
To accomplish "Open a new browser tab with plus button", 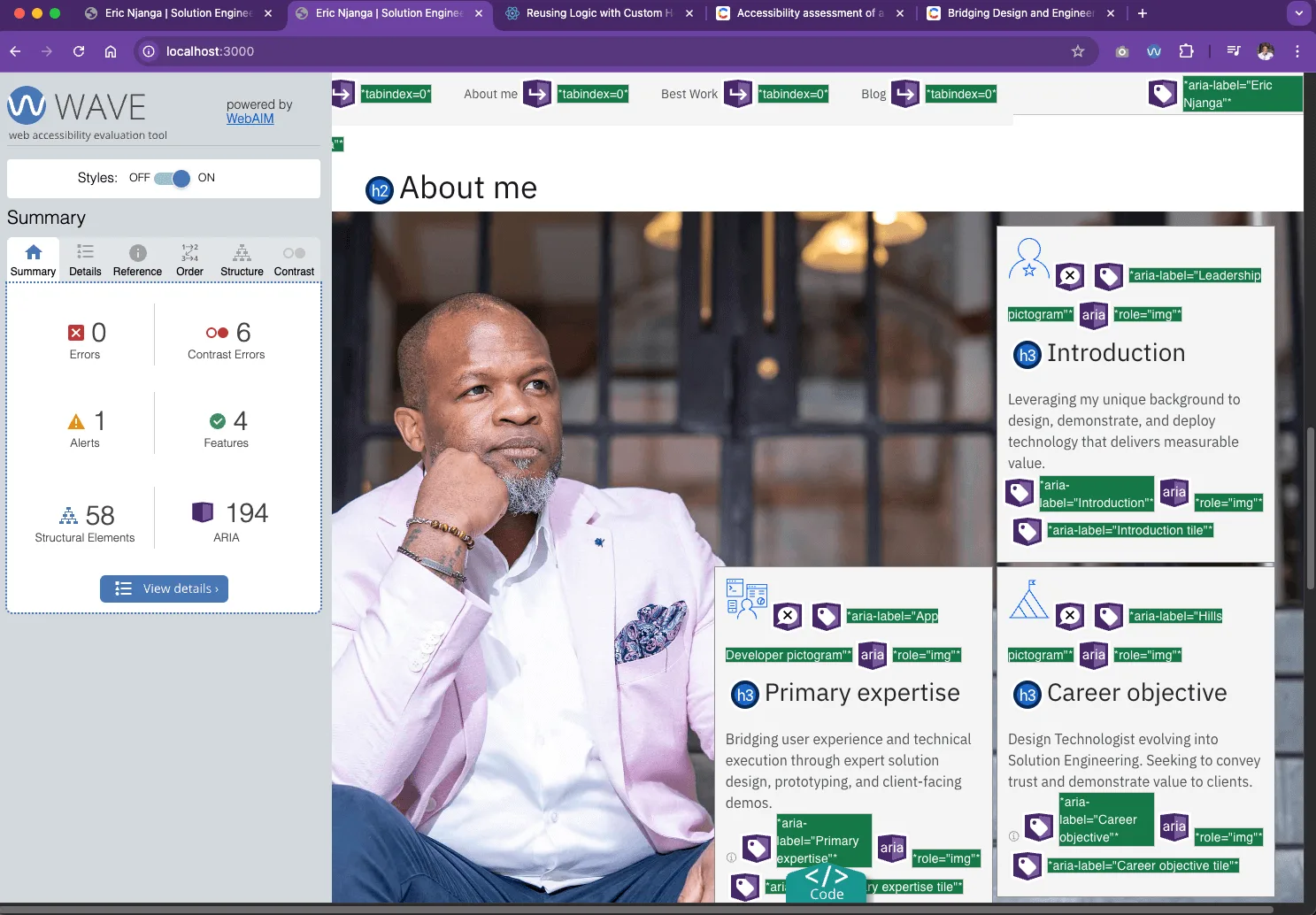I will (x=1143, y=13).
